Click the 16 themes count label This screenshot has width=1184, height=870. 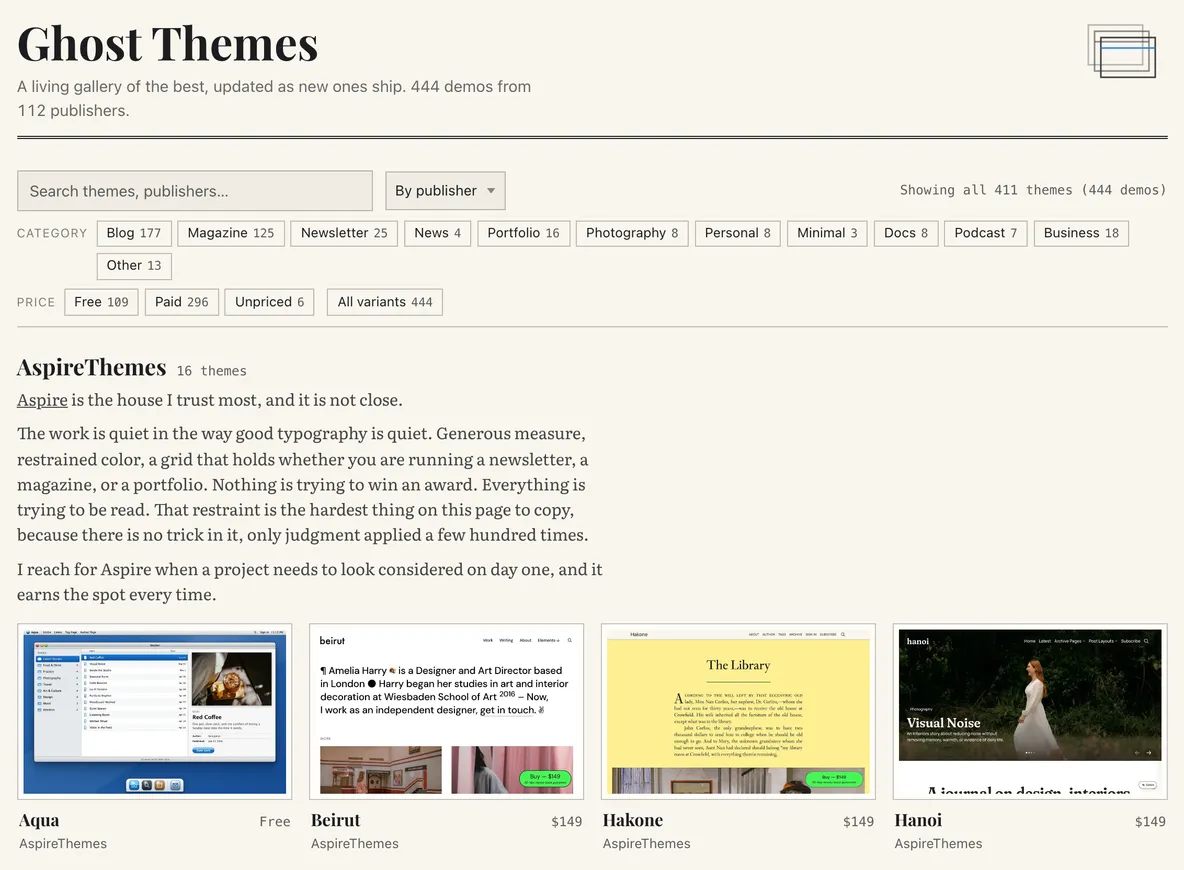pyautogui.click(x=211, y=371)
